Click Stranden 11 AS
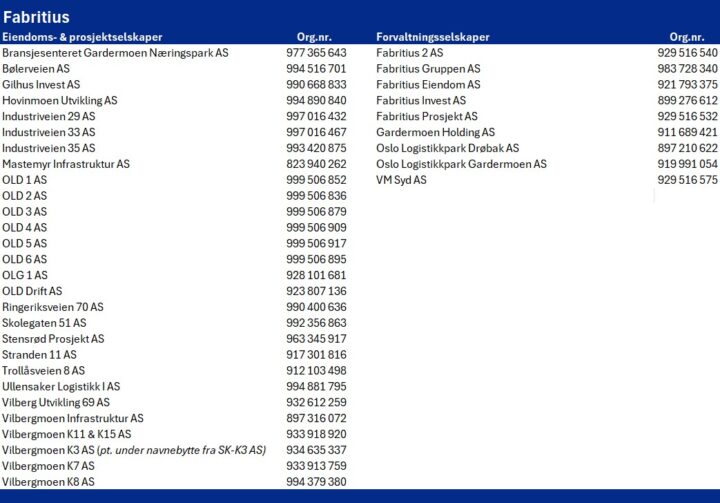 [x=39, y=355]
